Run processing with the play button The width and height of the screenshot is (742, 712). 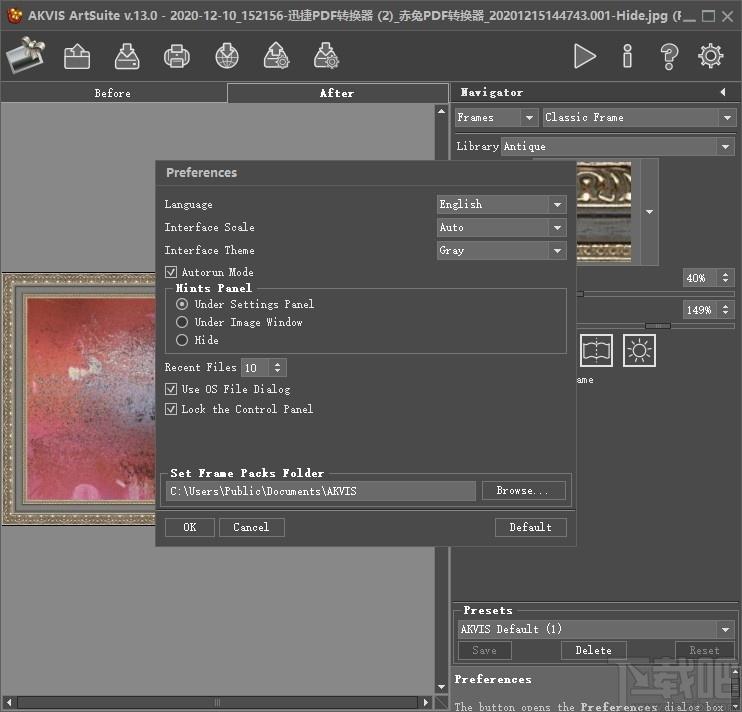[x=584, y=56]
